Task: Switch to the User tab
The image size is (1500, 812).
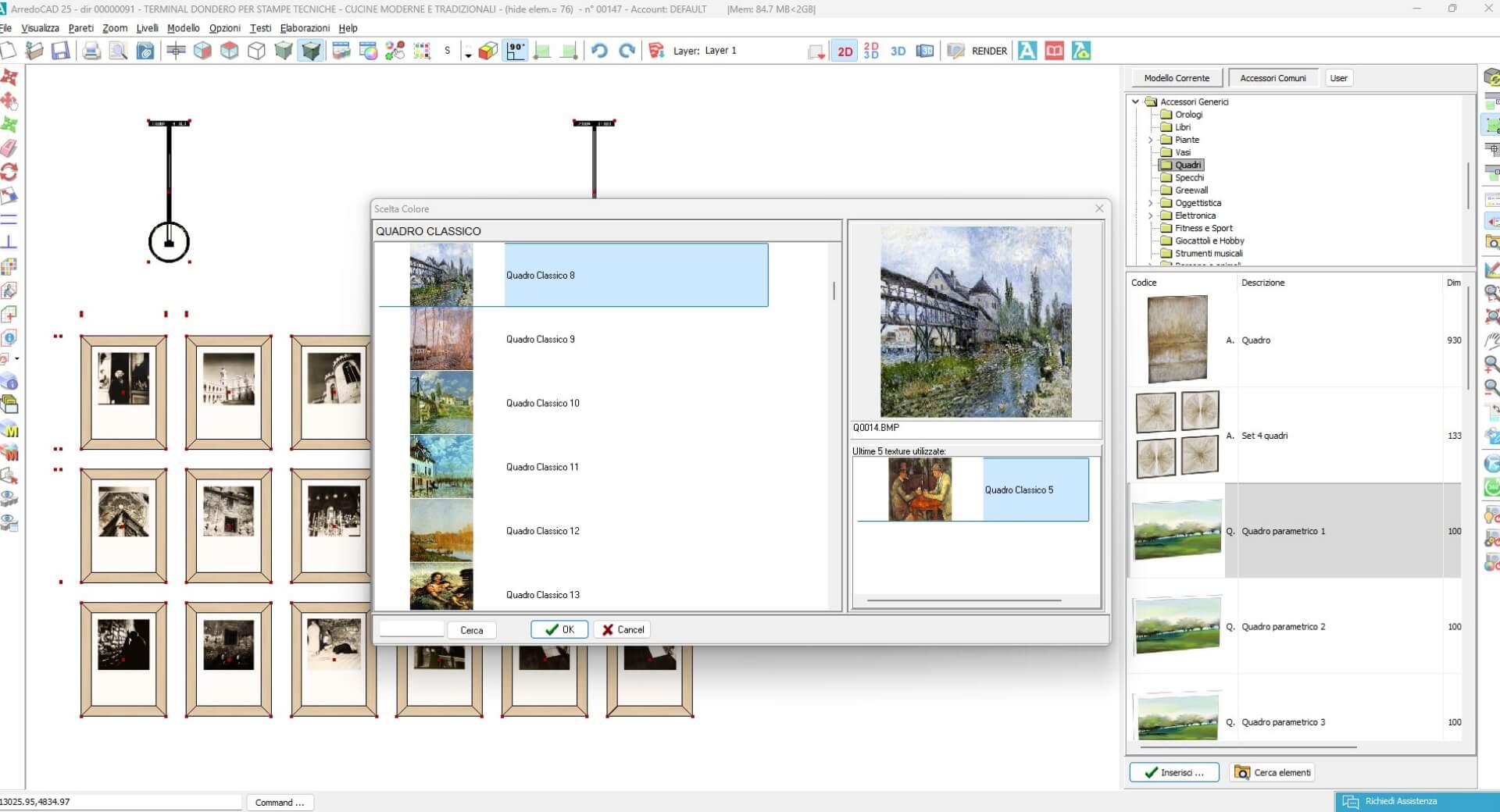Action: click(1338, 78)
